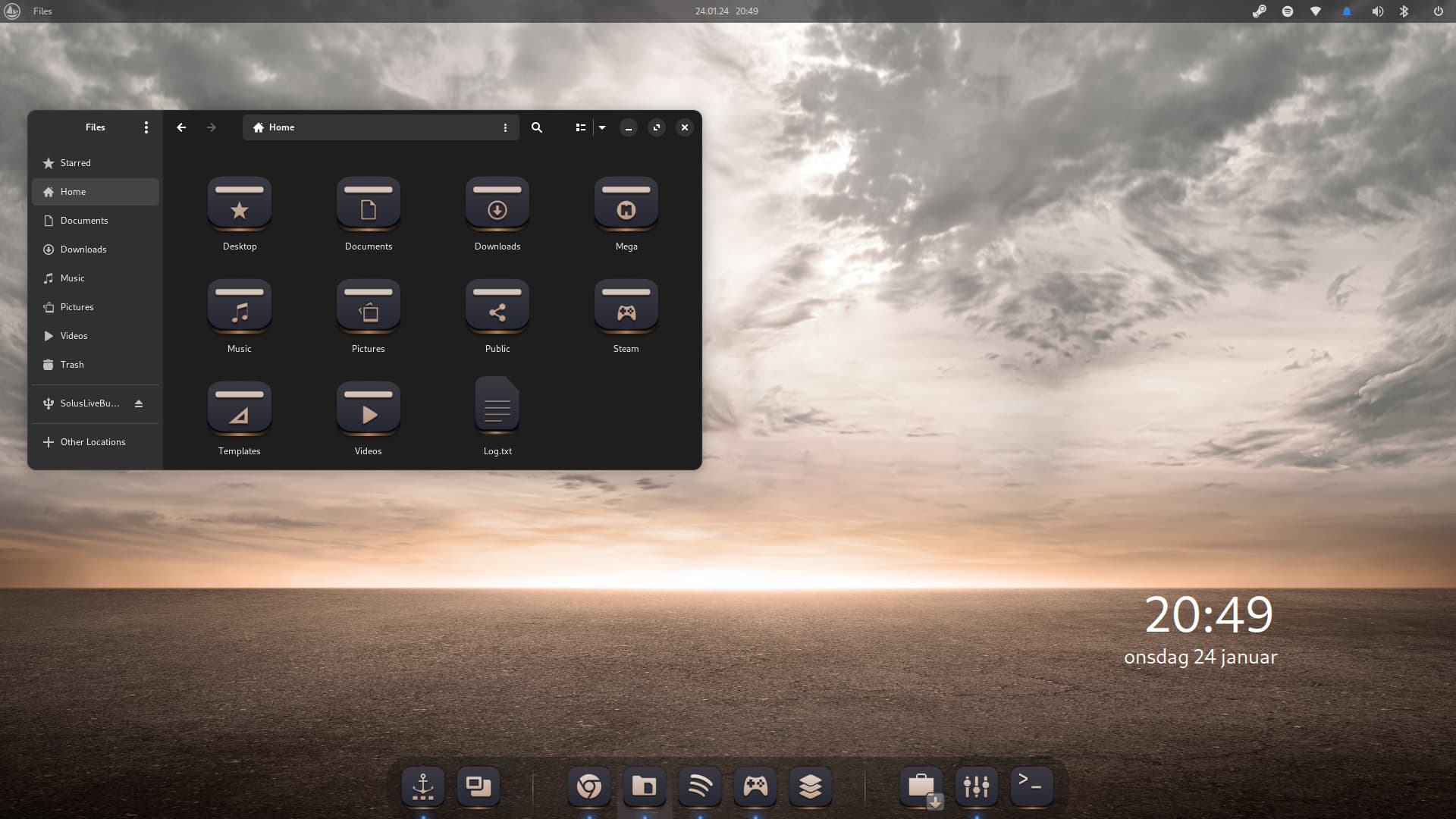Open the Steam folder
Image resolution: width=1456 pixels, height=819 pixels.
tap(626, 307)
